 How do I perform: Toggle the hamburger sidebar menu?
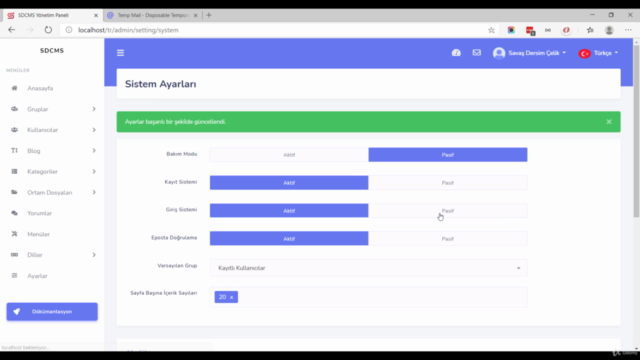[x=120, y=53]
